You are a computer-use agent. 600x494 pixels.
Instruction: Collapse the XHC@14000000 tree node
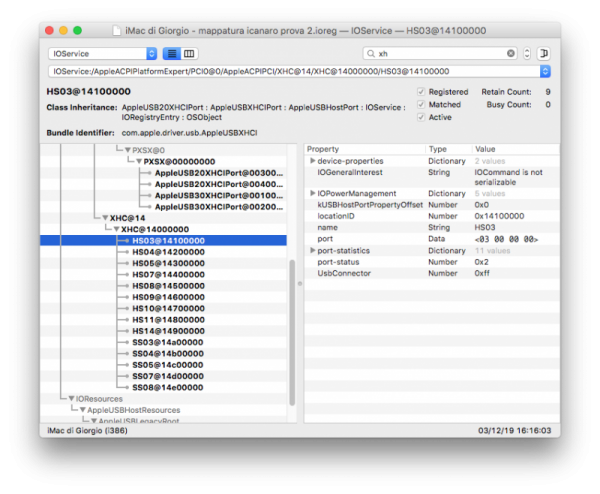tap(116, 229)
